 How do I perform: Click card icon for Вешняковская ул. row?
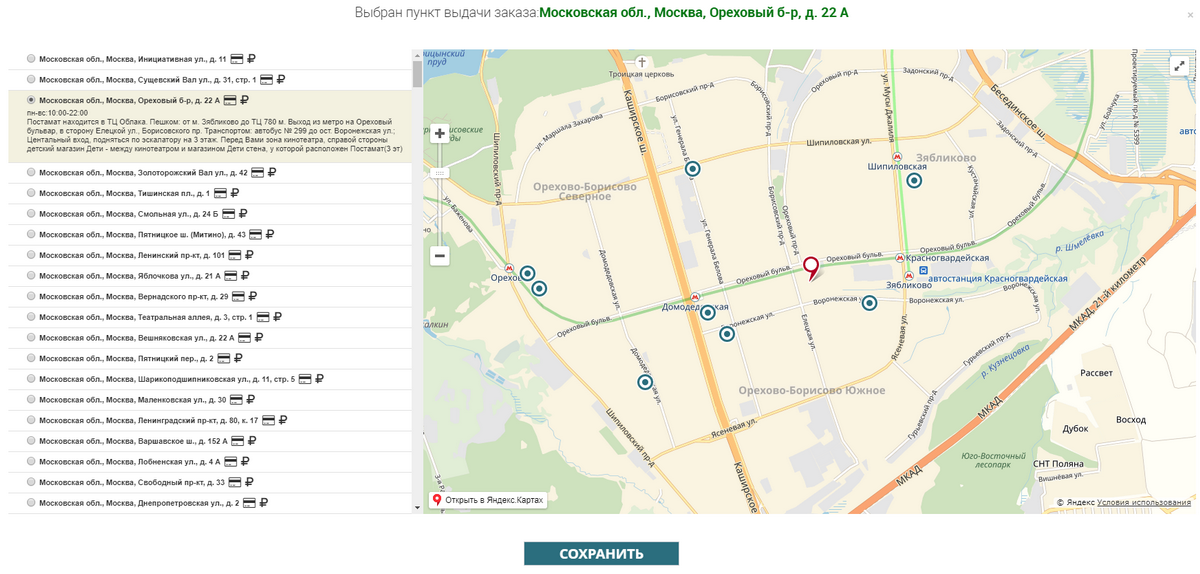click(243, 338)
